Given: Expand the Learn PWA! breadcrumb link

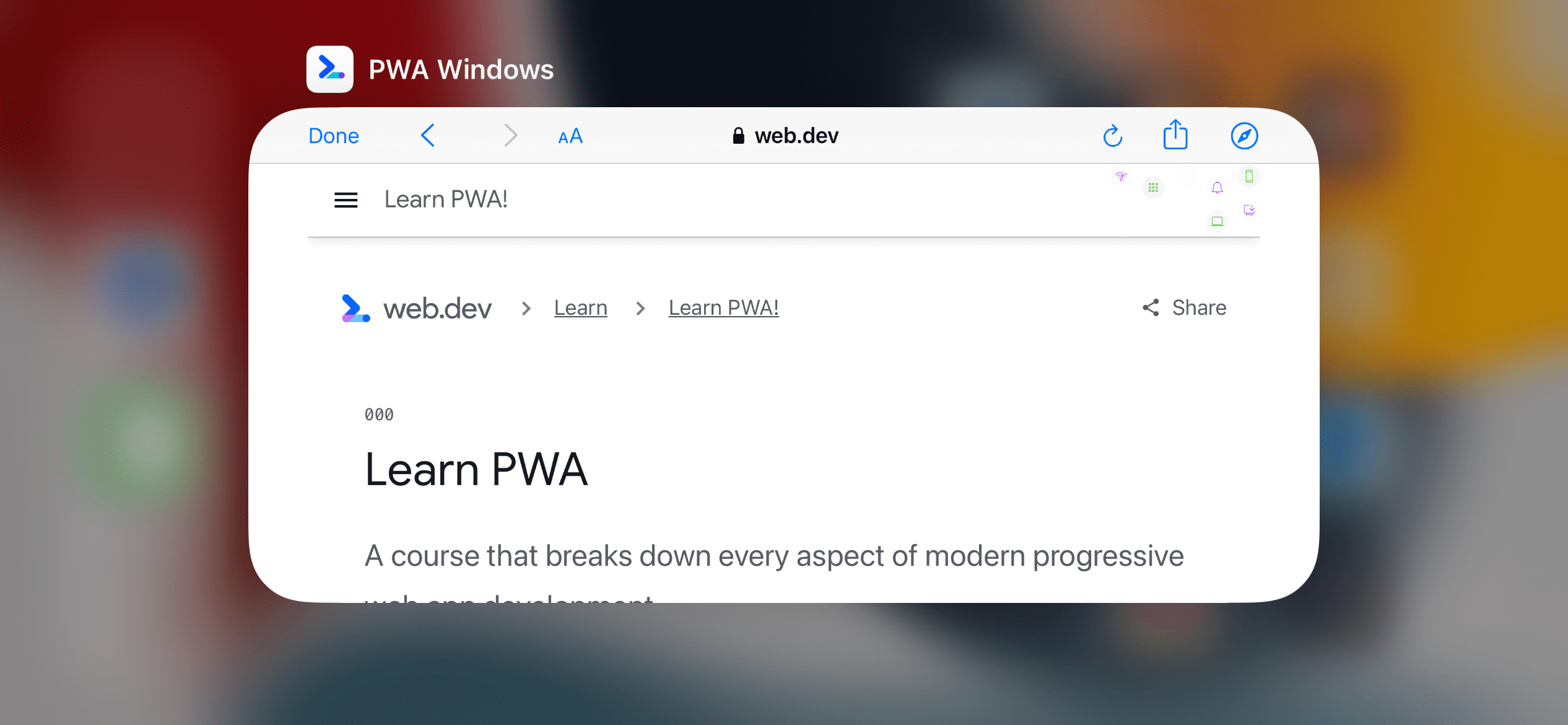Looking at the screenshot, I should (725, 308).
